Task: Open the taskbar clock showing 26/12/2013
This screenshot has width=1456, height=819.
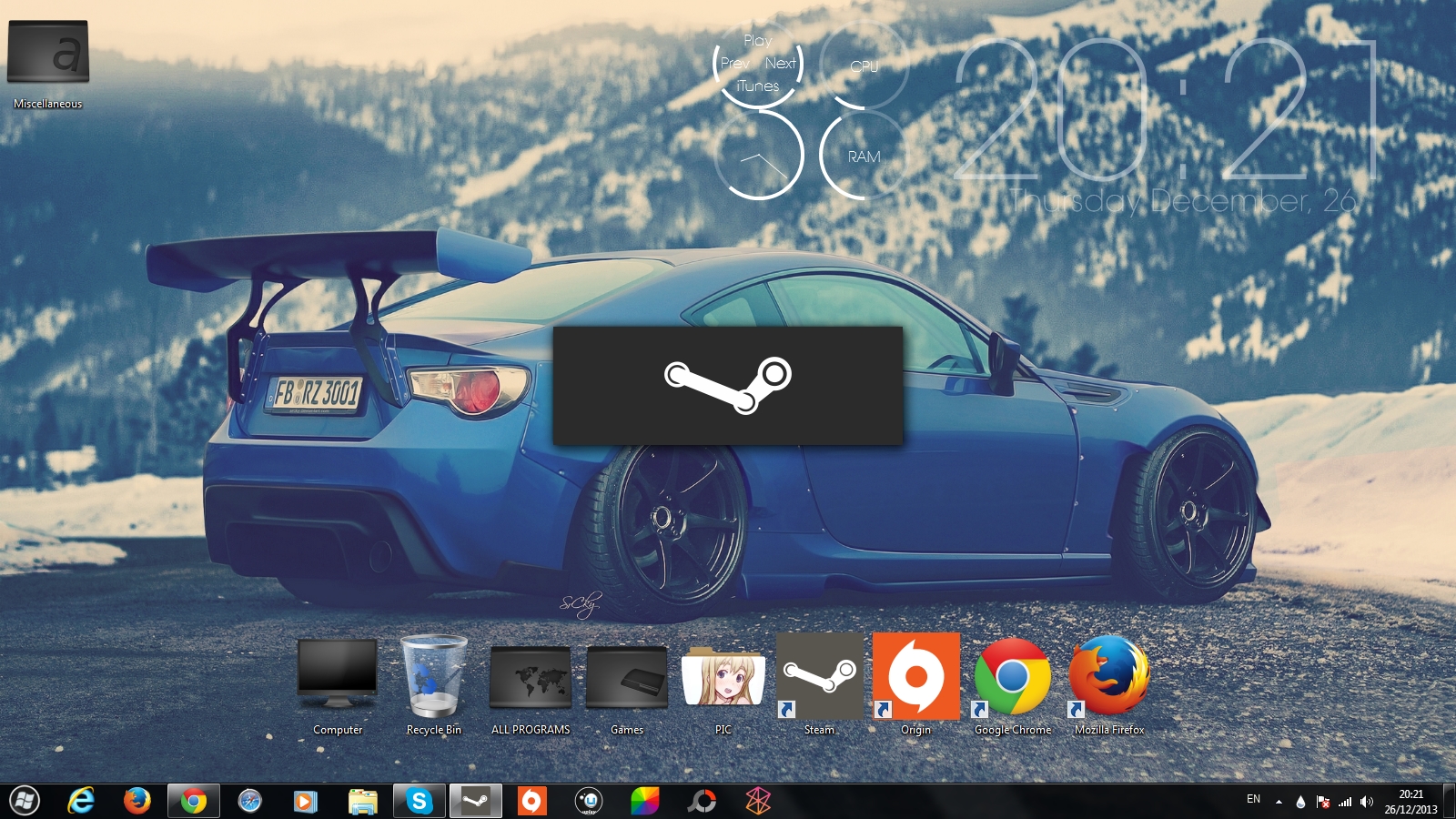Action: coord(1410,802)
